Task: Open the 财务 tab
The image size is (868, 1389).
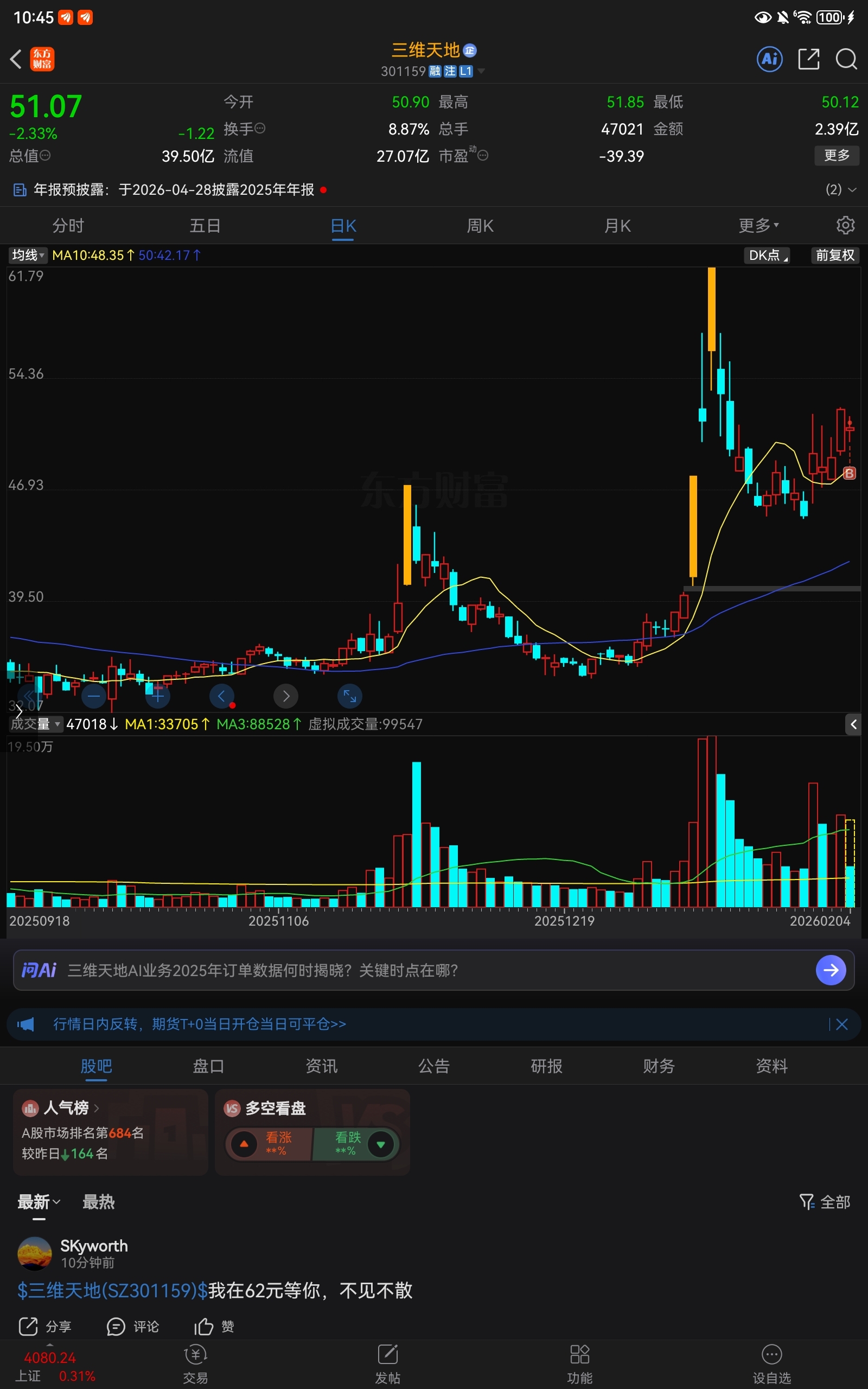Action: pos(659,1066)
